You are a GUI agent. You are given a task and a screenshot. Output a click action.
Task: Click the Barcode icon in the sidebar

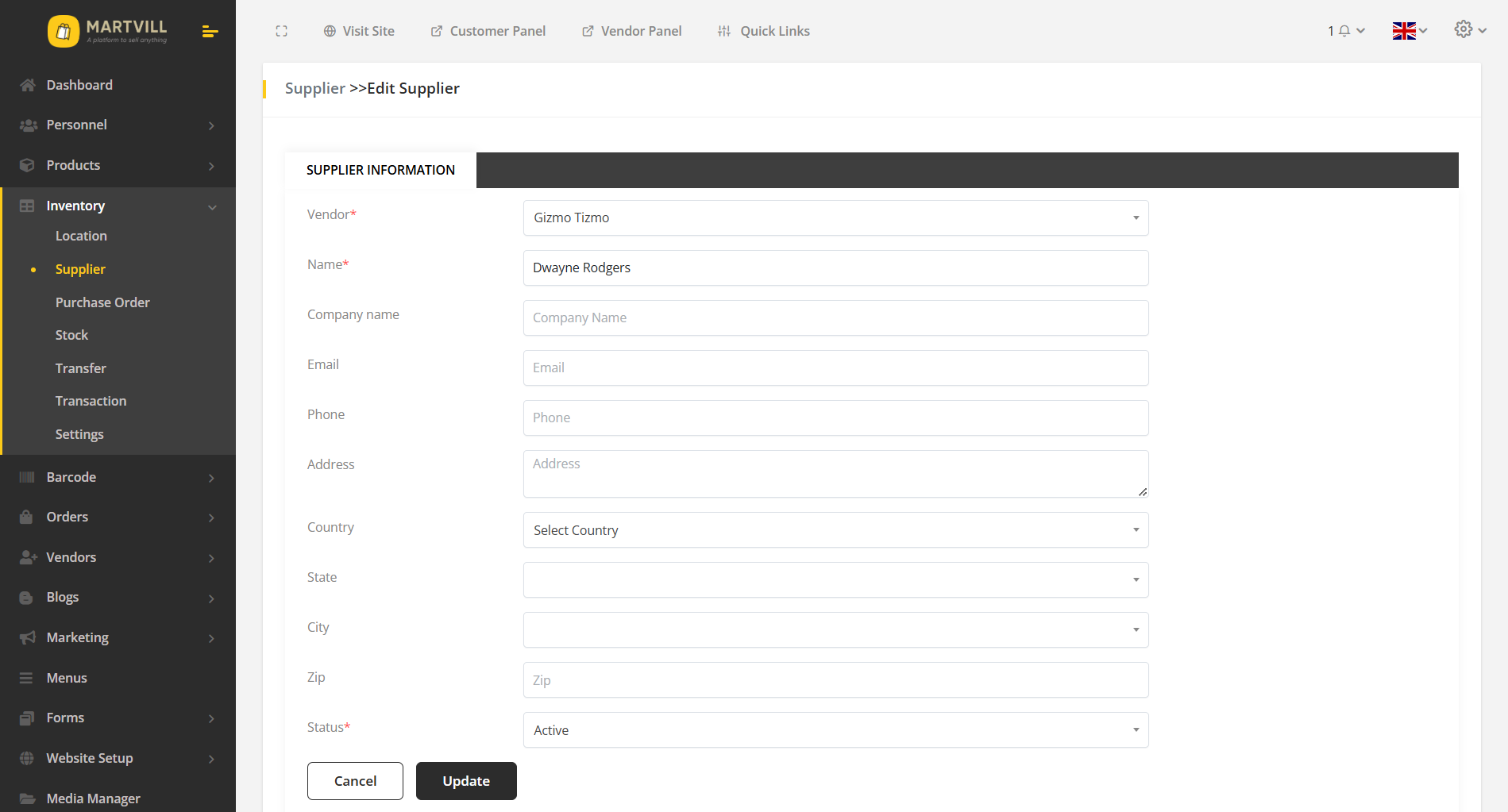pyautogui.click(x=26, y=476)
